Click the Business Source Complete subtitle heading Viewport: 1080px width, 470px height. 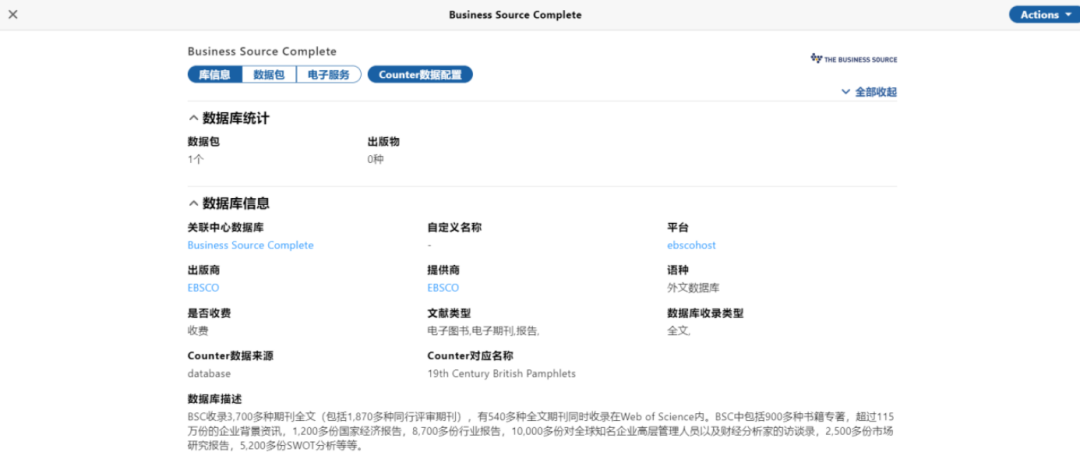click(x=262, y=52)
